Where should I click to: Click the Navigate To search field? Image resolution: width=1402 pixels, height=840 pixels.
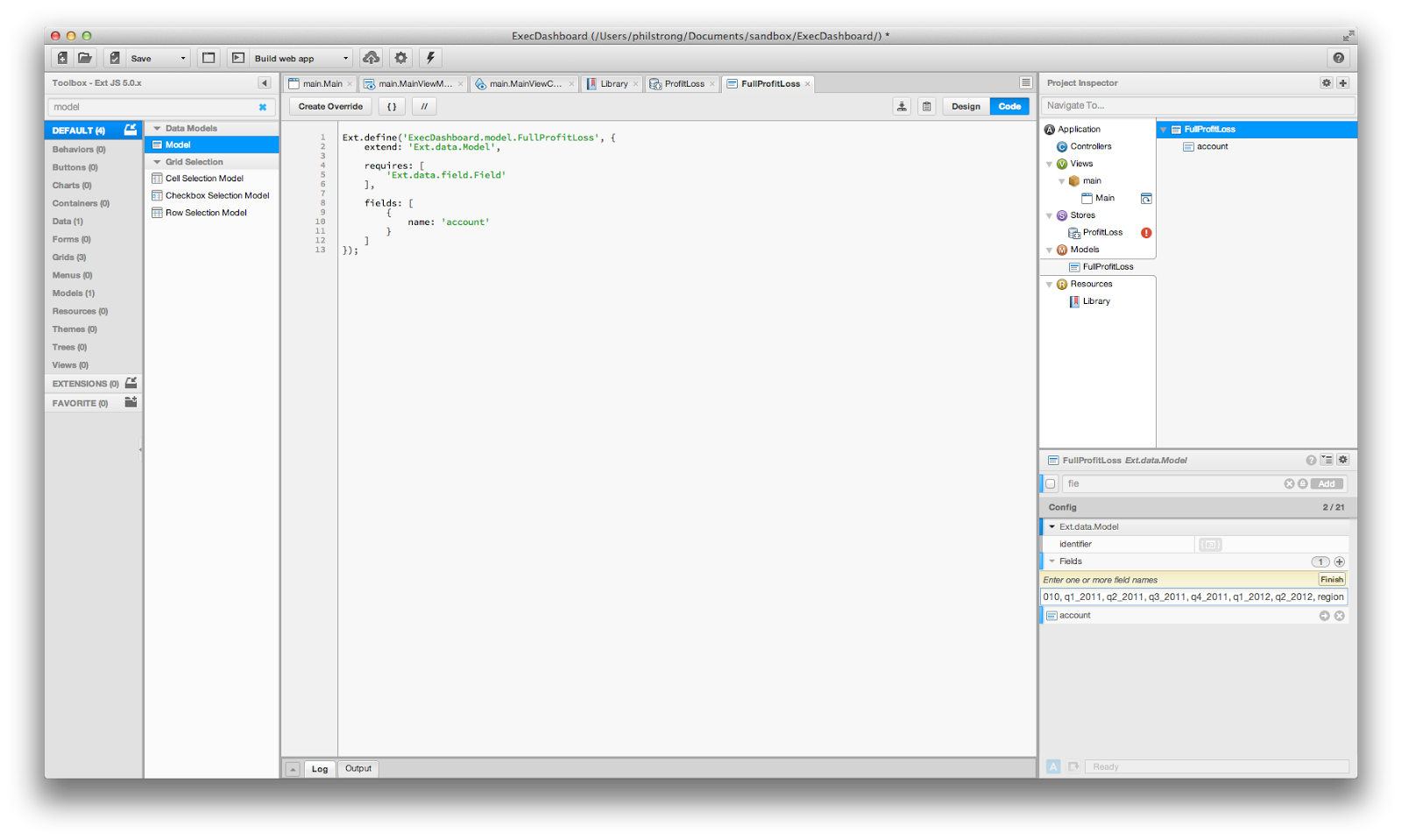[1197, 106]
